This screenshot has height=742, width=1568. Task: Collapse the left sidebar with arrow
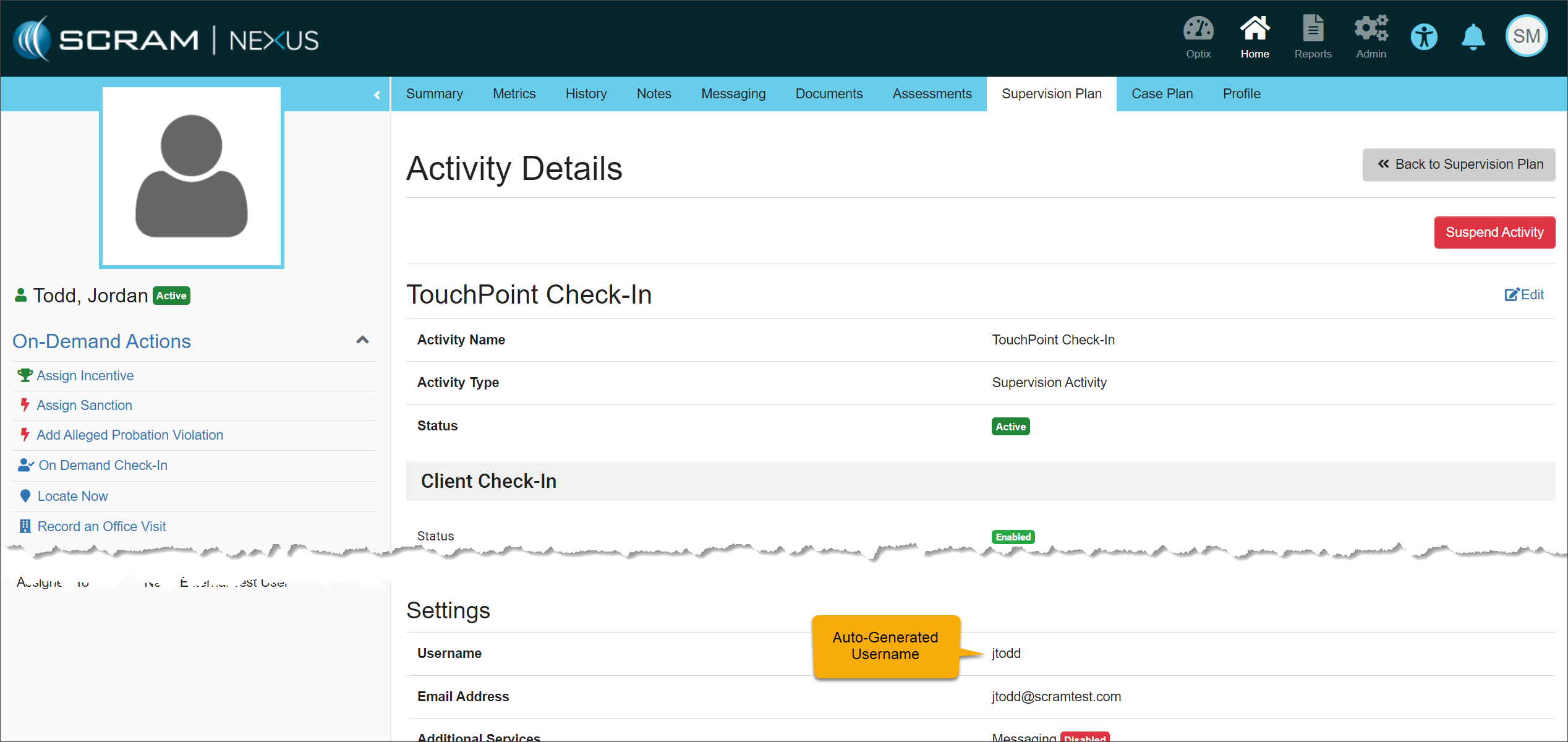(377, 95)
